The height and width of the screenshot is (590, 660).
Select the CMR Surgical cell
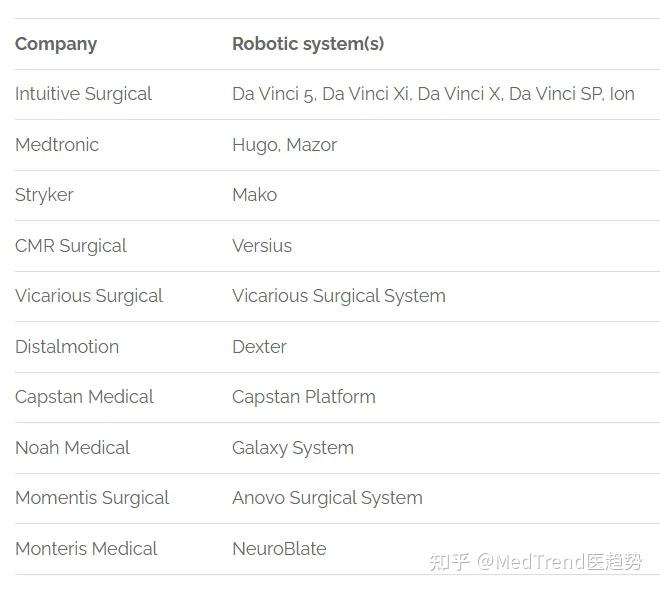(71, 246)
